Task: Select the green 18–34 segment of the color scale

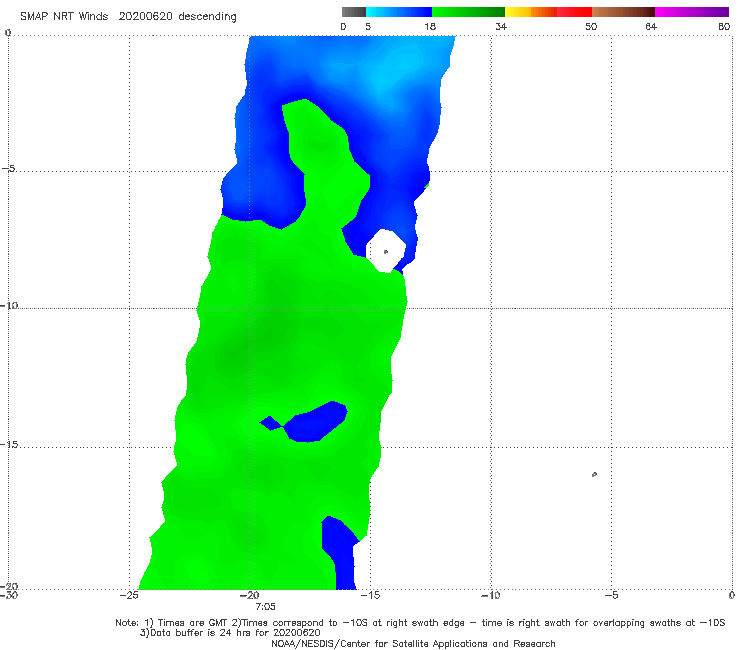Action: [x=468, y=12]
